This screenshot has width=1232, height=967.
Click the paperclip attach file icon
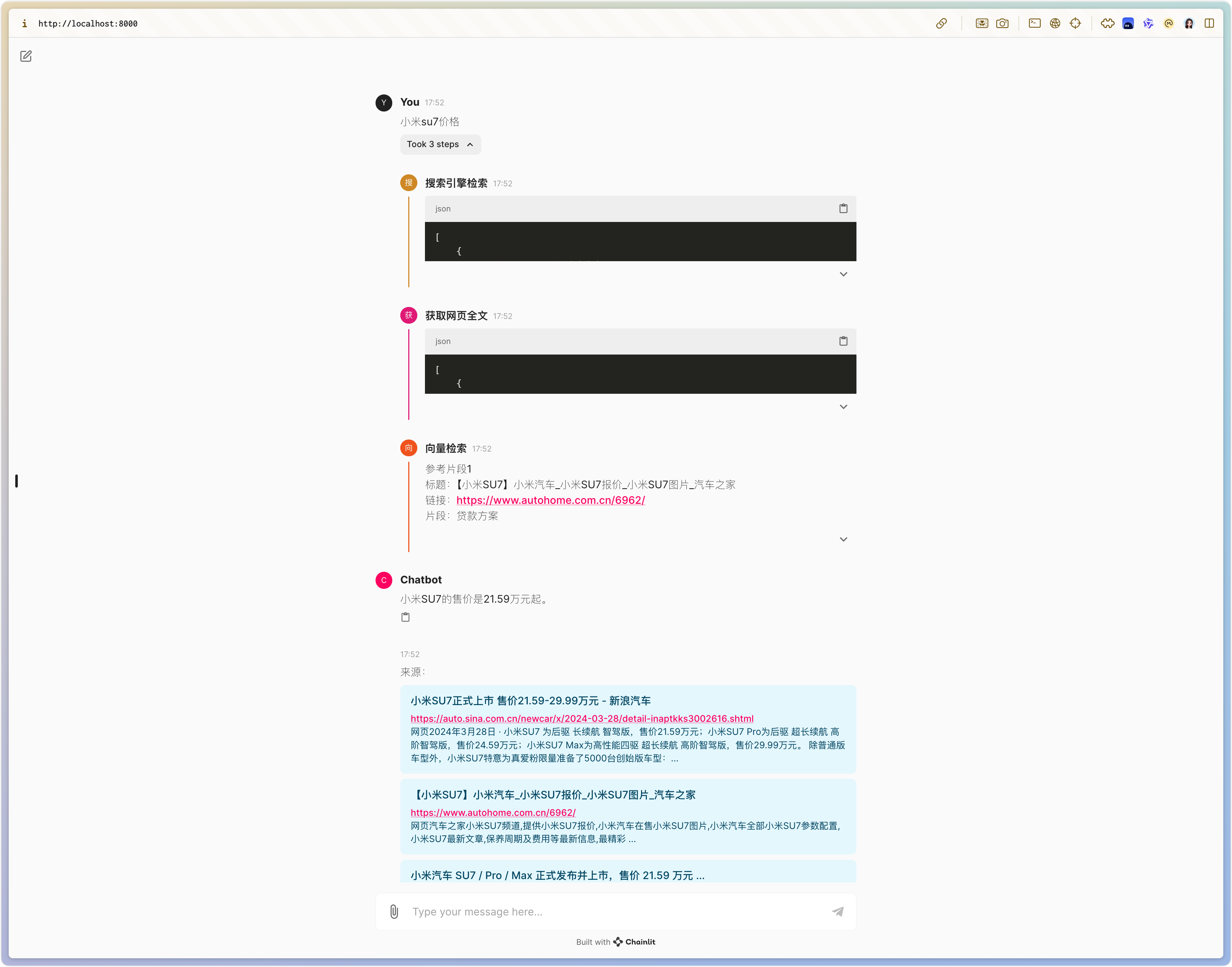tap(394, 911)
